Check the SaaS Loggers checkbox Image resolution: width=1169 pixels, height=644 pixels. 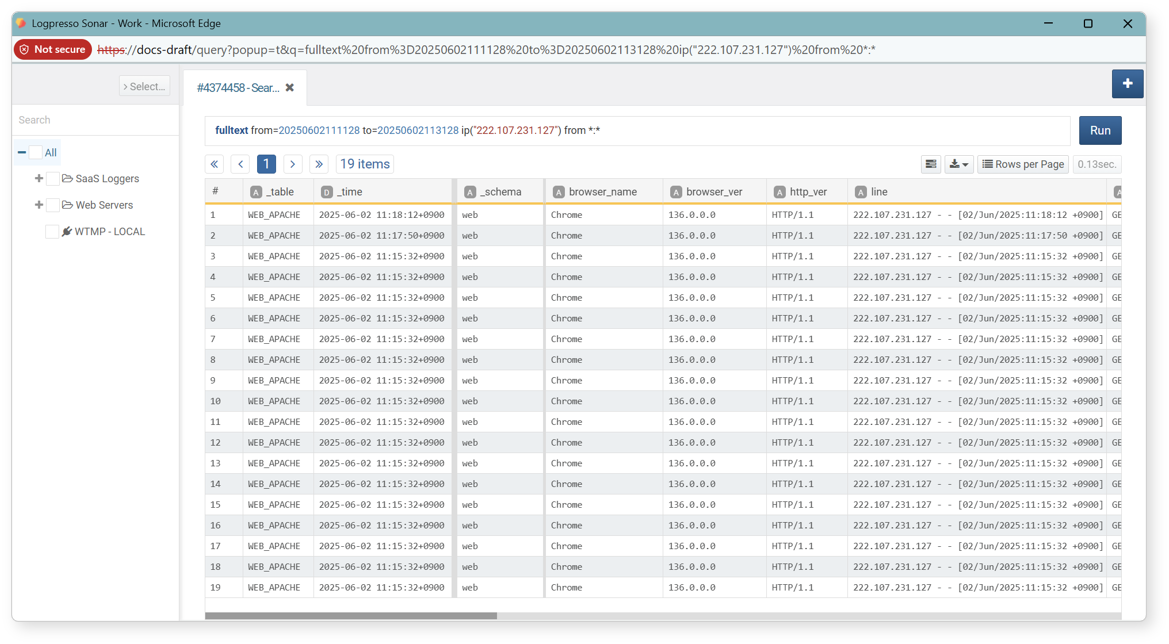point(53,179)
